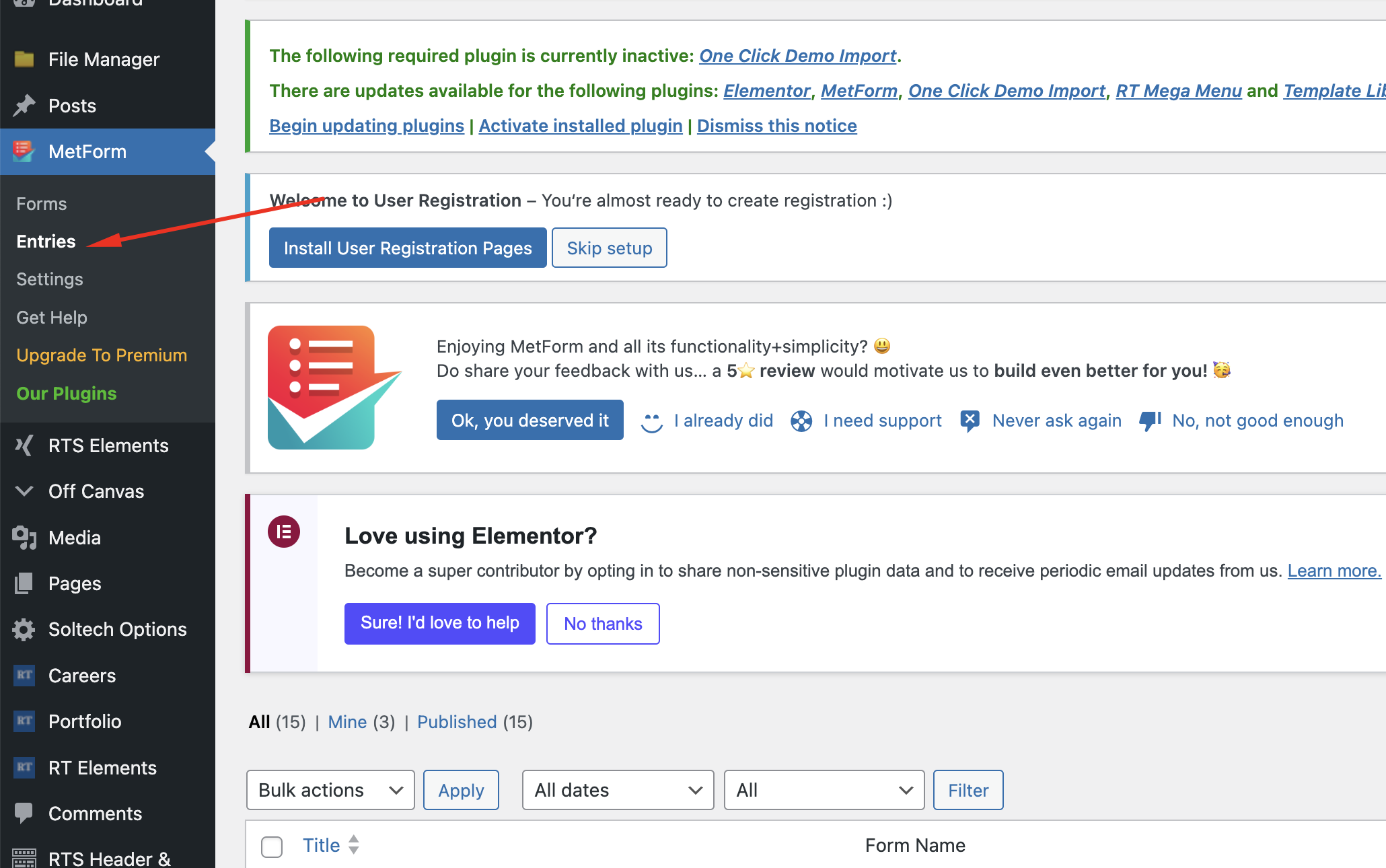The width and height of the screenshot is (1386, 868).
Task: Open Media library icon in sidebar
Action: tap(24, 538)
